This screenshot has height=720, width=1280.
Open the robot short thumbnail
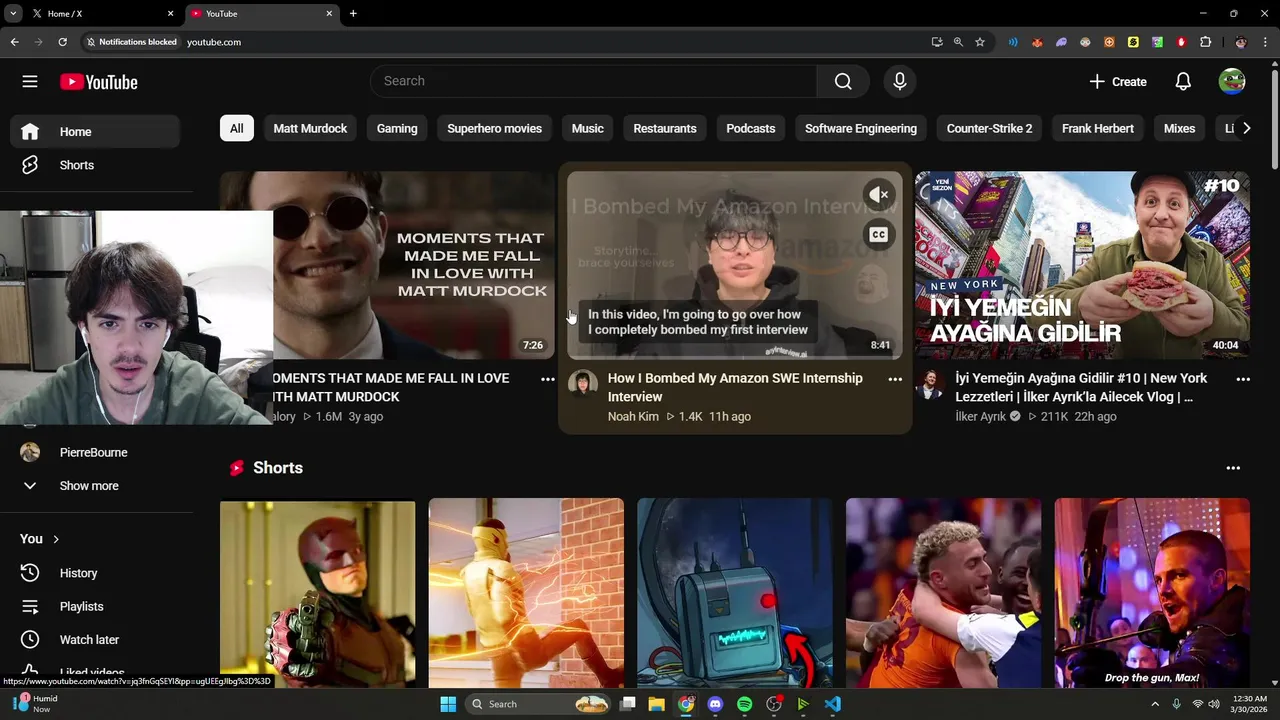point(735,593)
